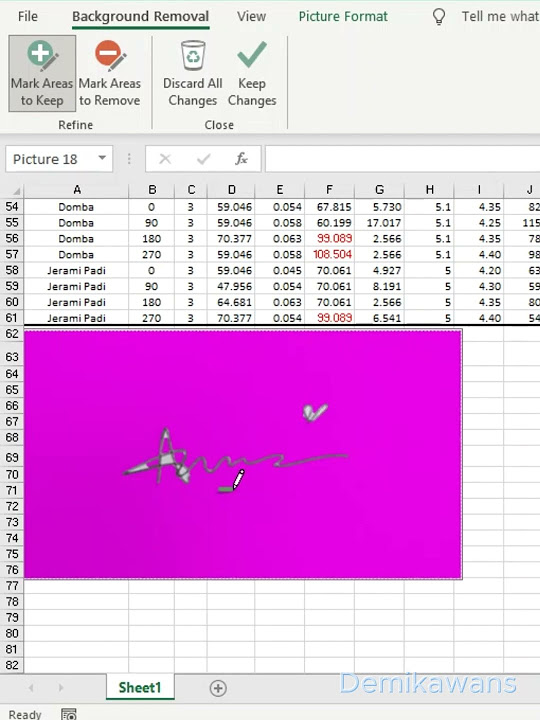The height and width of the screenshot is (720, 540).
Task: Click the formula bar enter checkmark icon
Action: [x=203, y=159]
